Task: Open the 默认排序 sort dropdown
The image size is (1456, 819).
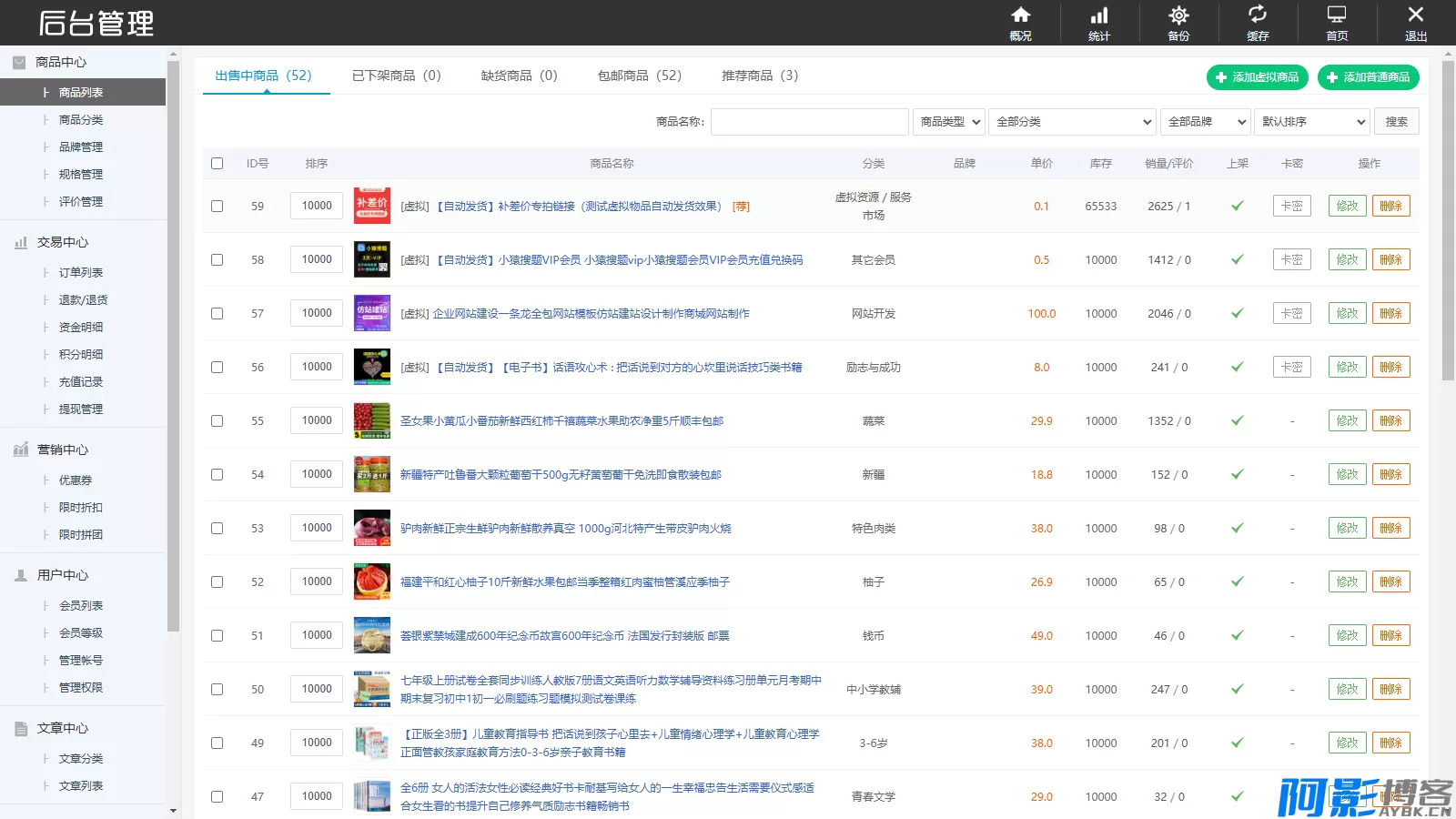Action: pyautogui.click(x=1313, y=122)
